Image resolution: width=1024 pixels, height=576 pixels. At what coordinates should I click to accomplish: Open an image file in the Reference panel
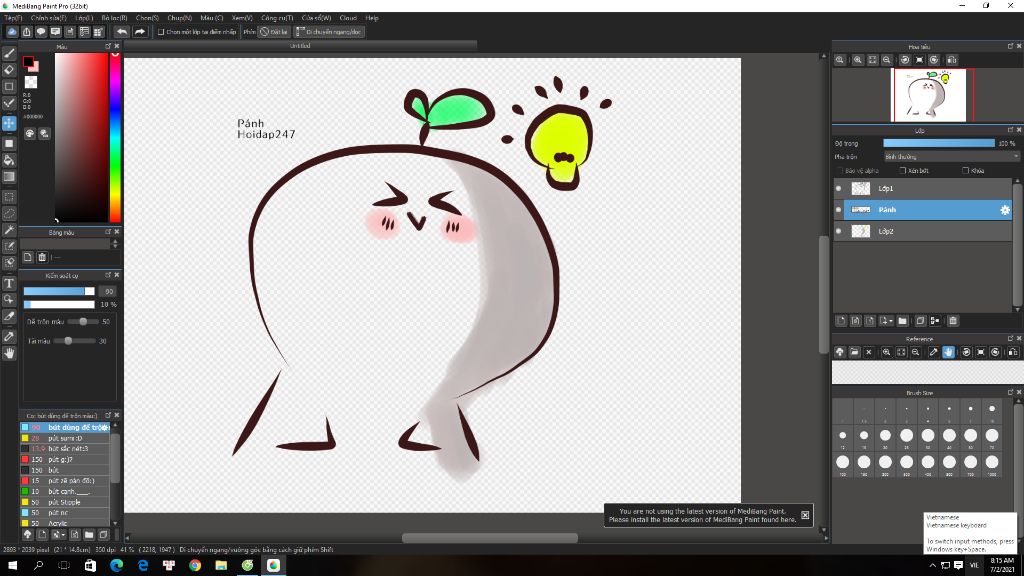coord(854,352)
